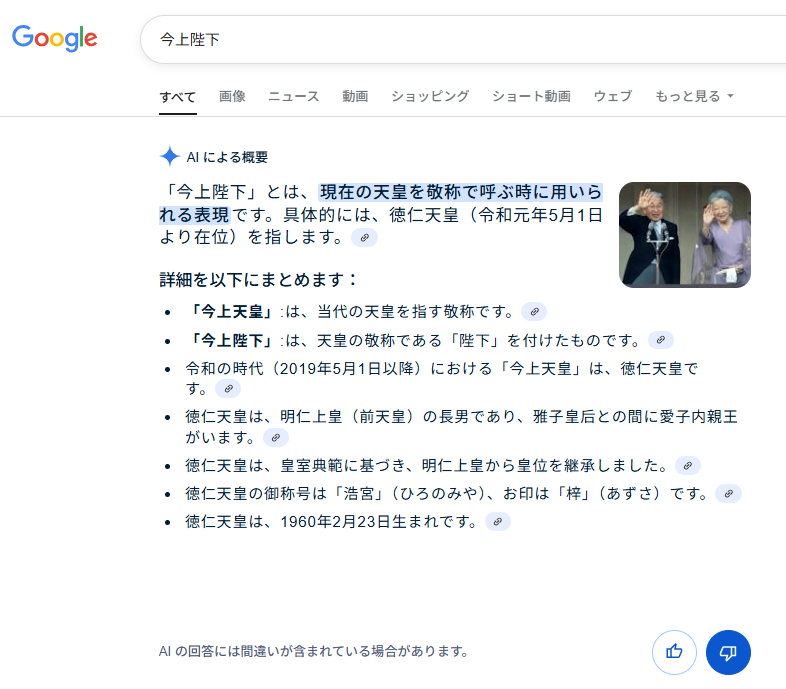Expand the もっと見る dropdown
This screenshot has width=786, height=689.
(x=694, y=96)
